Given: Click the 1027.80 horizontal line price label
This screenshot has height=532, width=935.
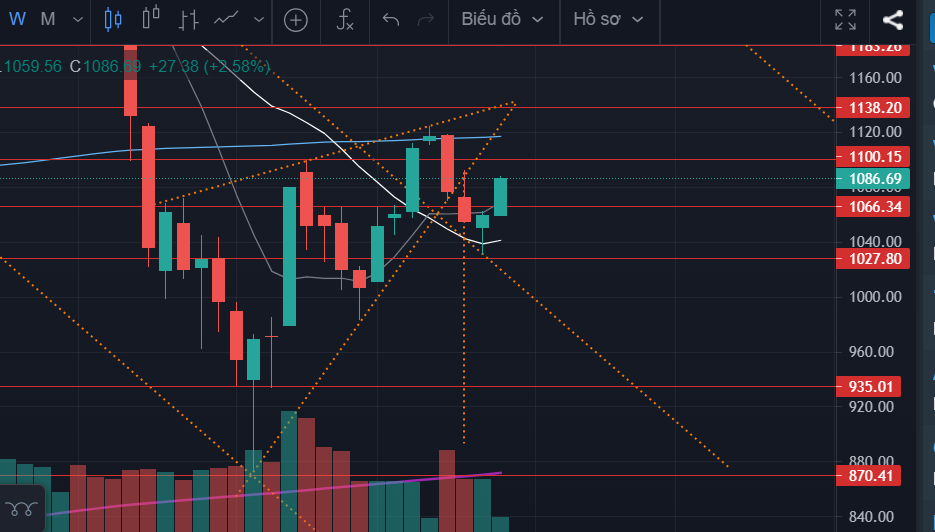Looking at the screenshot, I should [x=876, y=258].
